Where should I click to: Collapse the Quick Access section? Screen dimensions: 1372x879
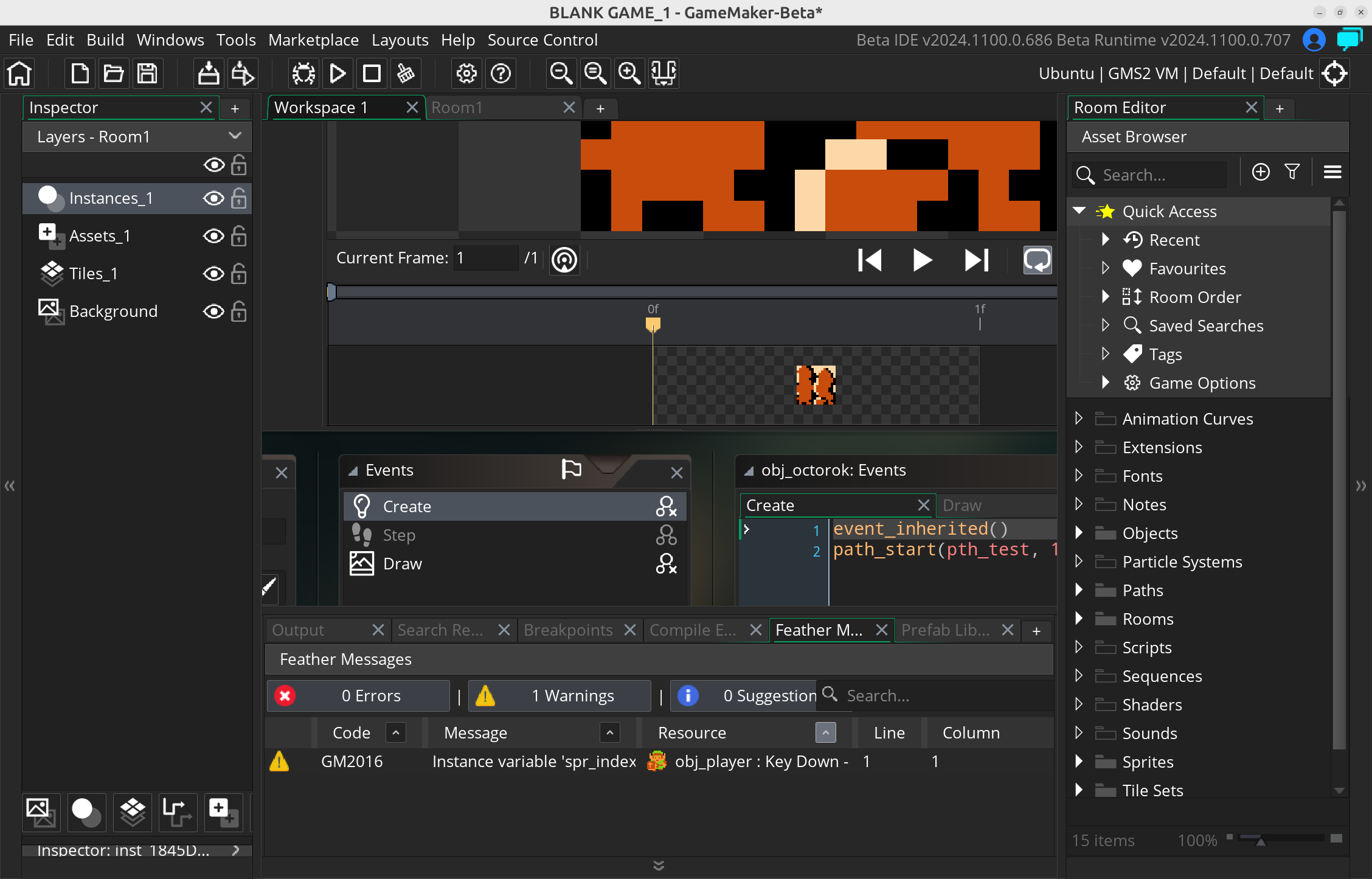[x=1079, y=210]
